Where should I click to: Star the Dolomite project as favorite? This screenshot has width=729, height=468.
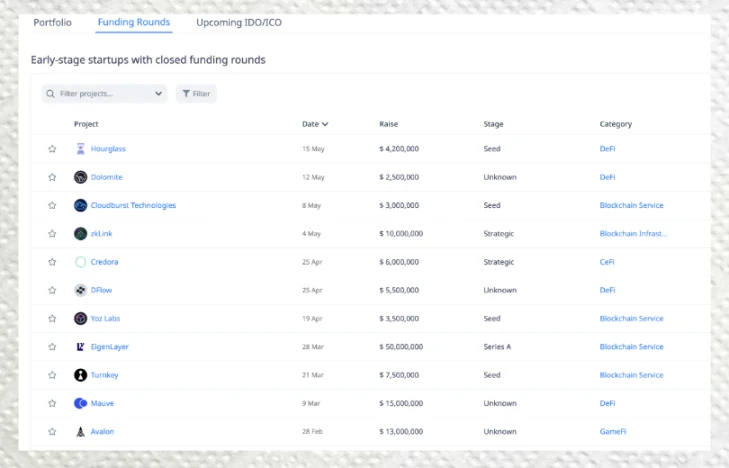pyautogui.click(x=52, y=177)
